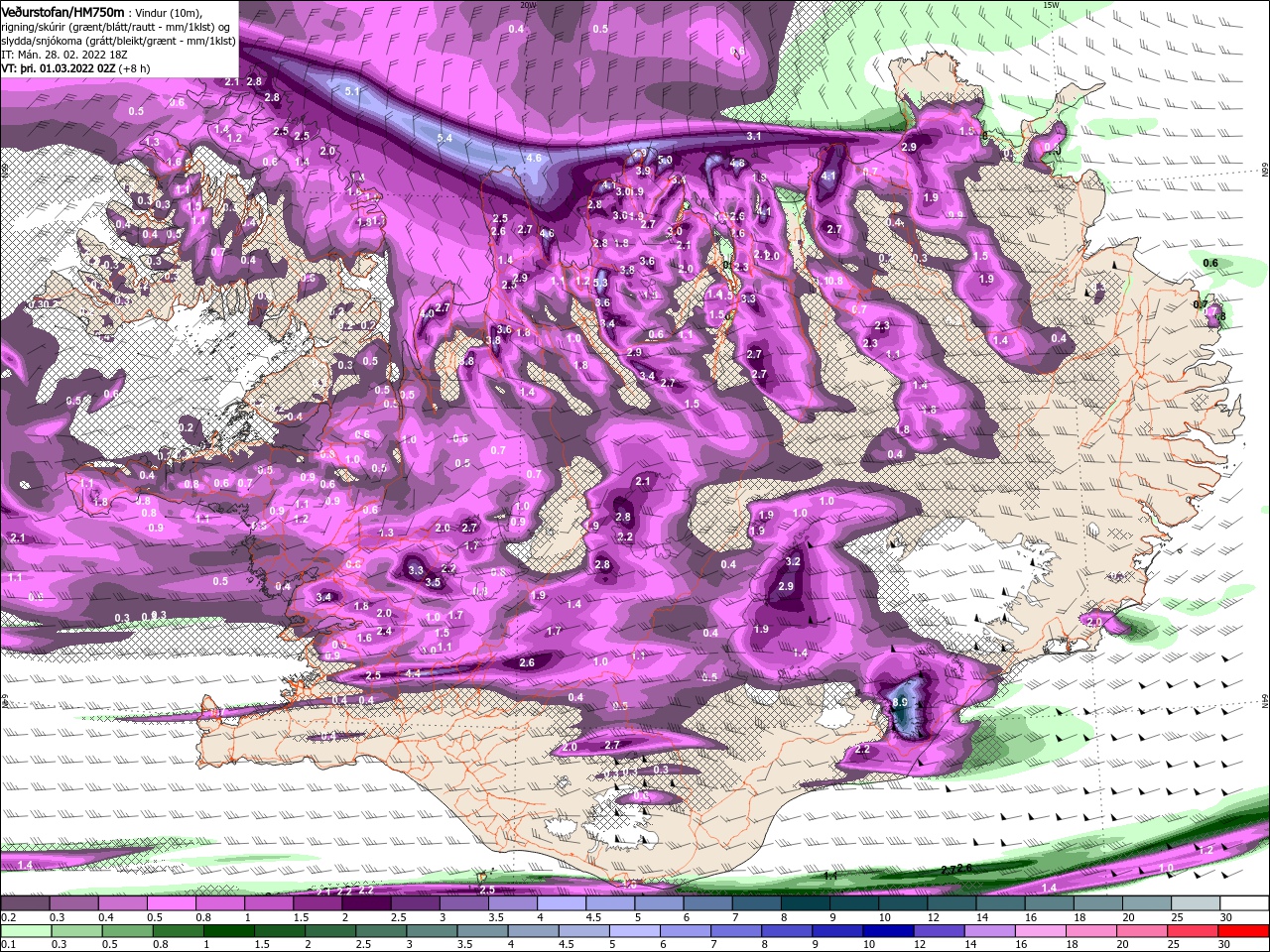Screen dimensions: 1270x952
Task: Select white snow legend swatch starting at 30
Action: coord(1242,902)
